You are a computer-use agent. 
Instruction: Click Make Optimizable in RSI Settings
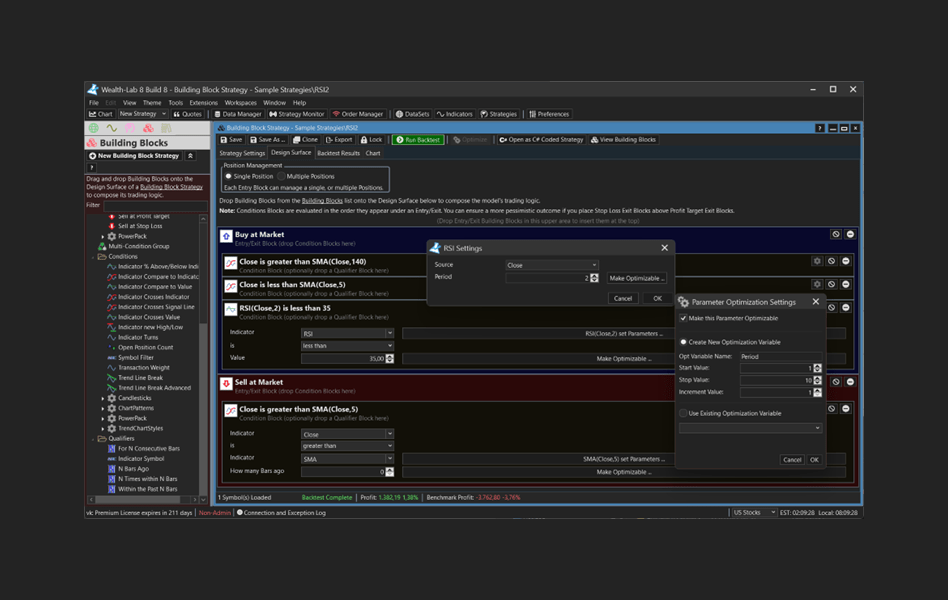(x=637, y=278)
